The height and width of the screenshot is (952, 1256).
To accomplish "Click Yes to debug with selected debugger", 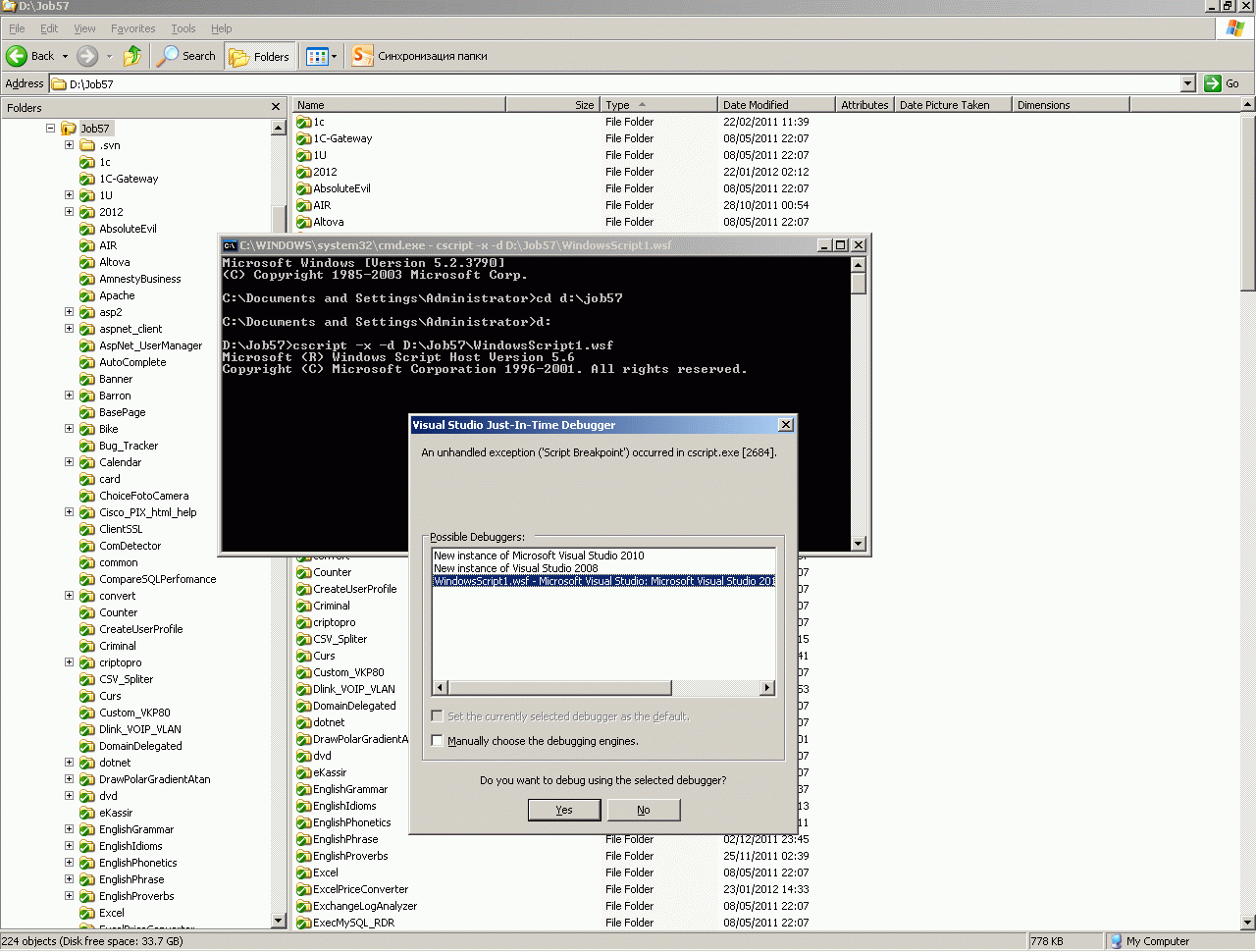I will [x=564, y=810].
